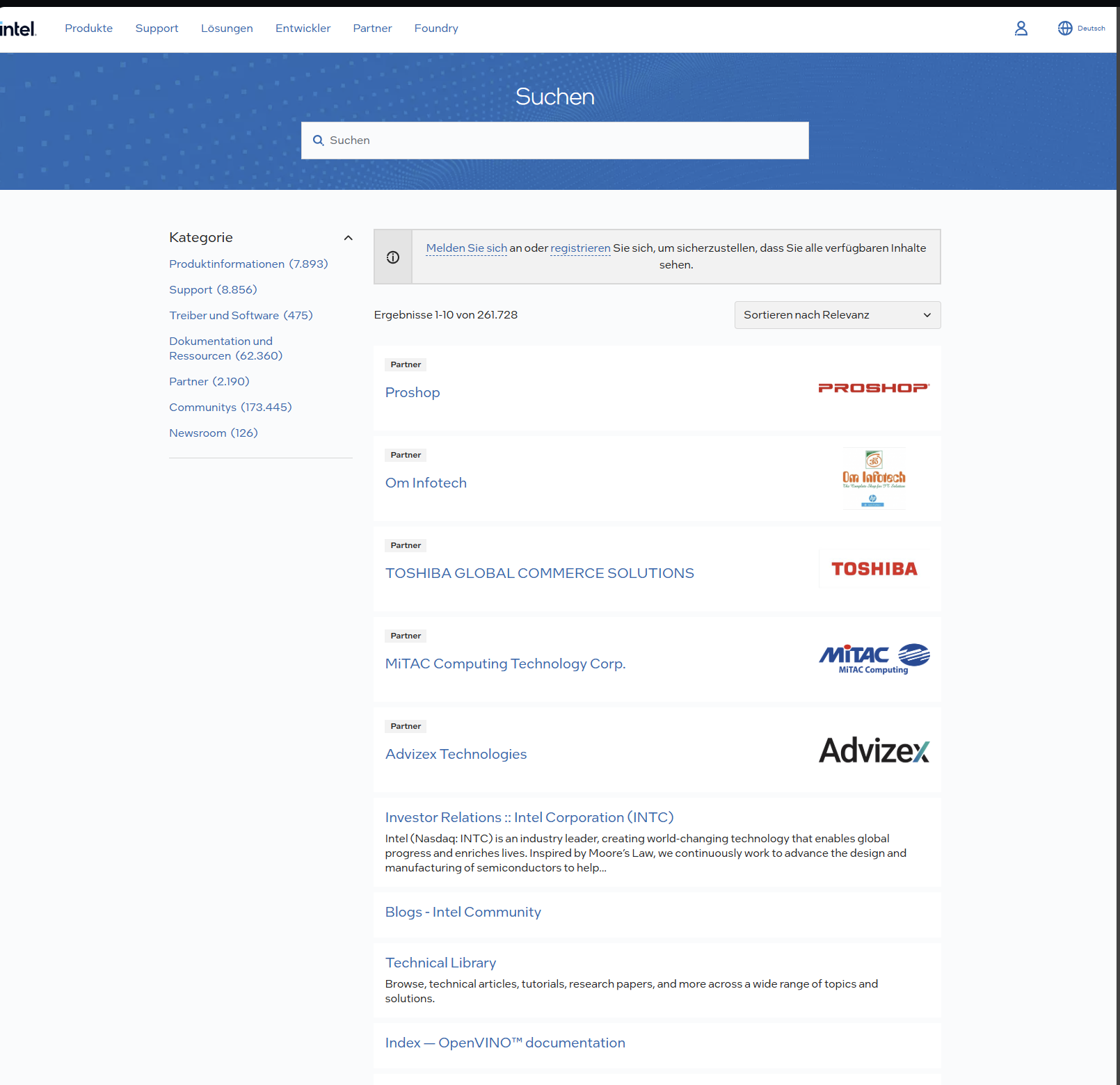1120x1085 pixels.
Task: Filter by Produktinformationen (7.893)
Action: [248, 264]
